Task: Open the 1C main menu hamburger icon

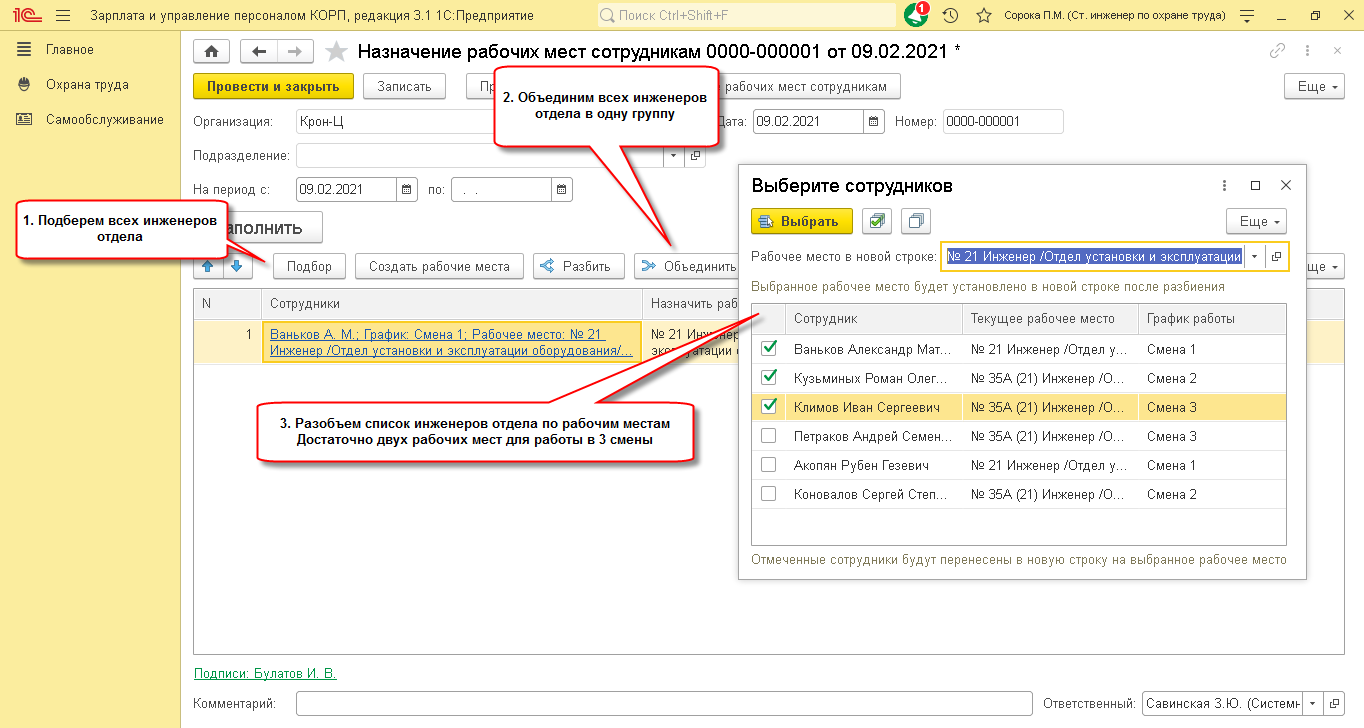Action: click(63, 16)
